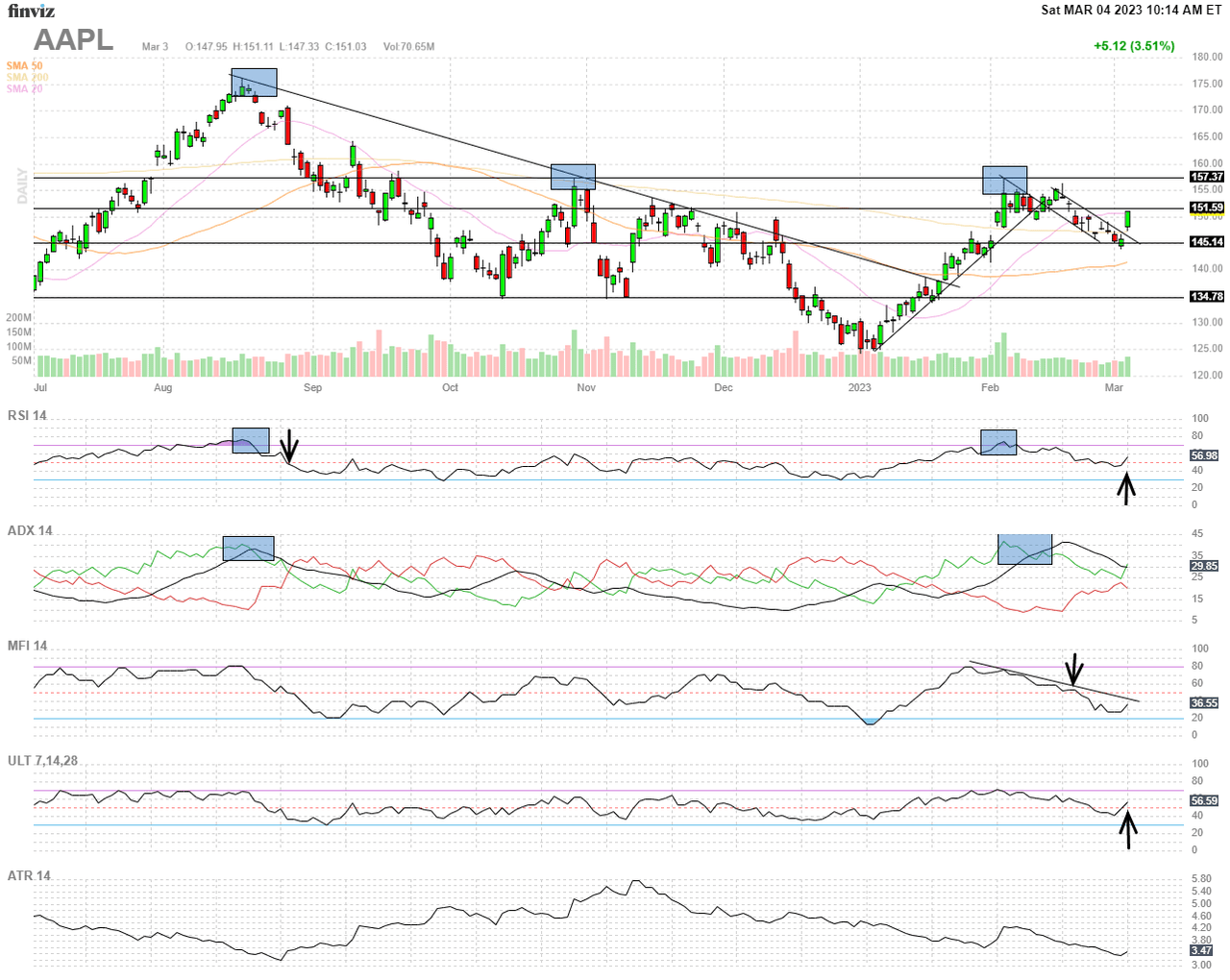Click the 50M volume axis label
The image size is (1230, 980).
pyautogui.click(x=22, y=361)
